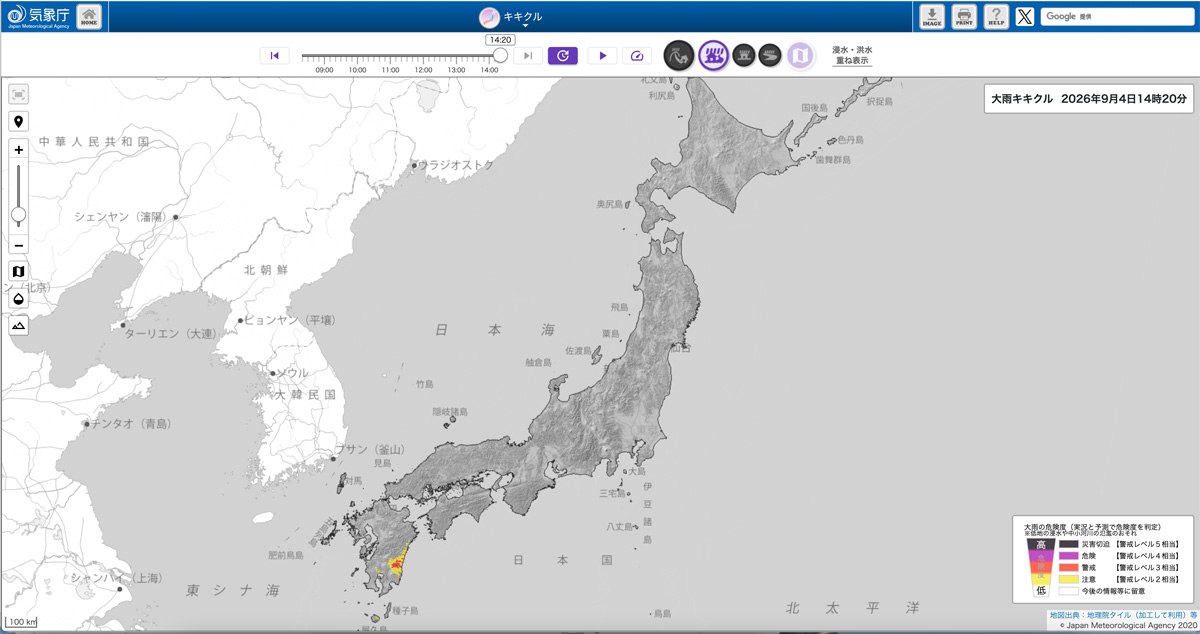
Task: Toggle the map layer icon in sidebar
Action: coord(19,272)
